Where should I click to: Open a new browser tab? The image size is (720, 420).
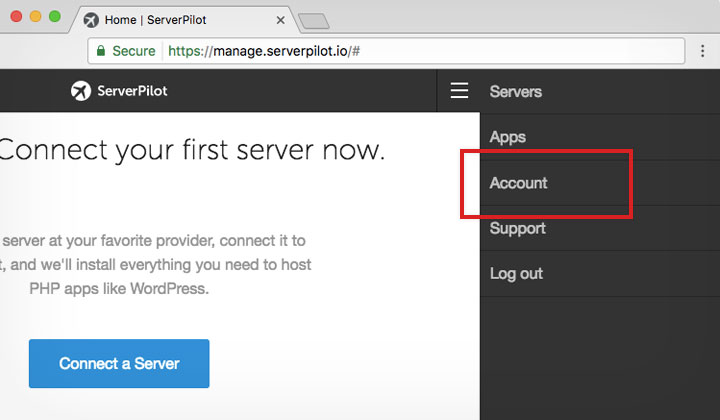pyautogui.click(x=314, y=21)
